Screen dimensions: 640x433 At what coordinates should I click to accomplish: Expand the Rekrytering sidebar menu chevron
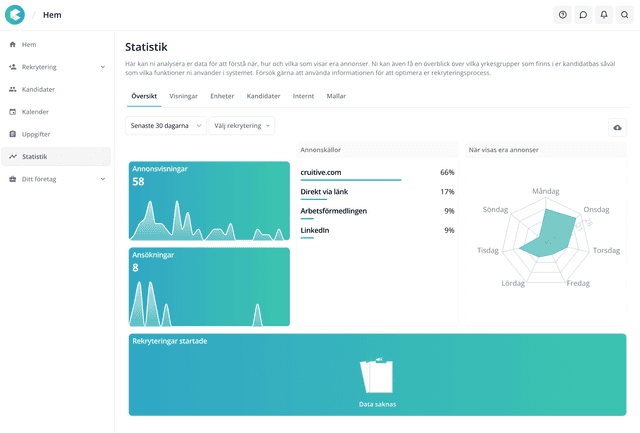(103, 67)
